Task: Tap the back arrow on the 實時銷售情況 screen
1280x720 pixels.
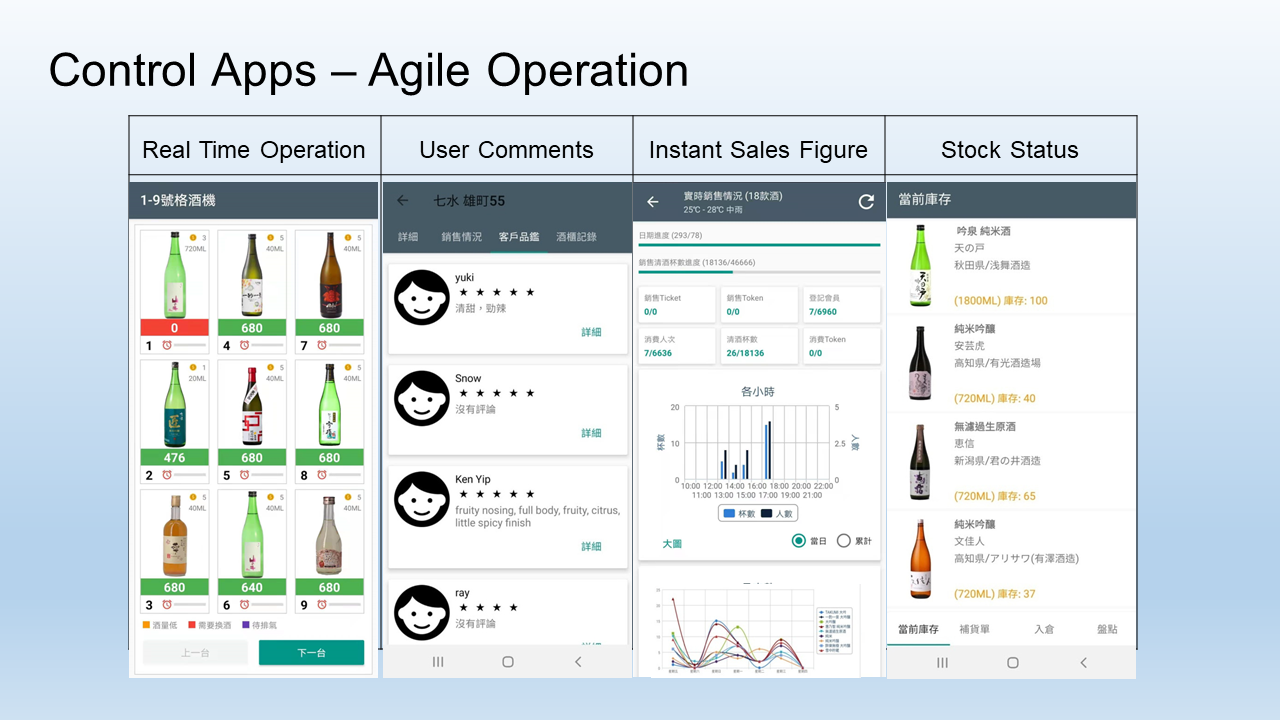Action: tap(651, 200)
